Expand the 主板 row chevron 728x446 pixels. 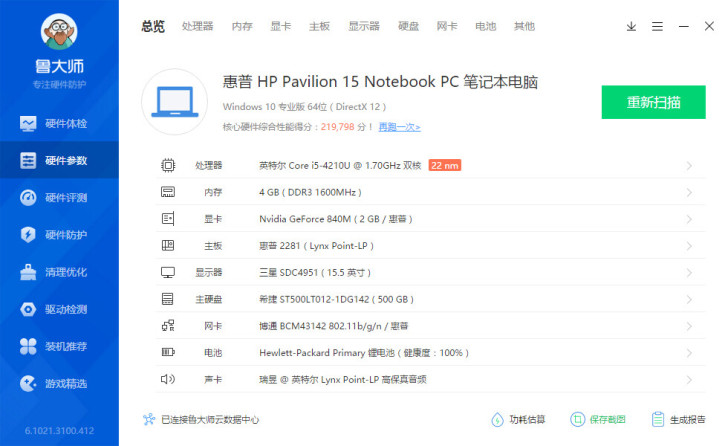pos(689,246)
